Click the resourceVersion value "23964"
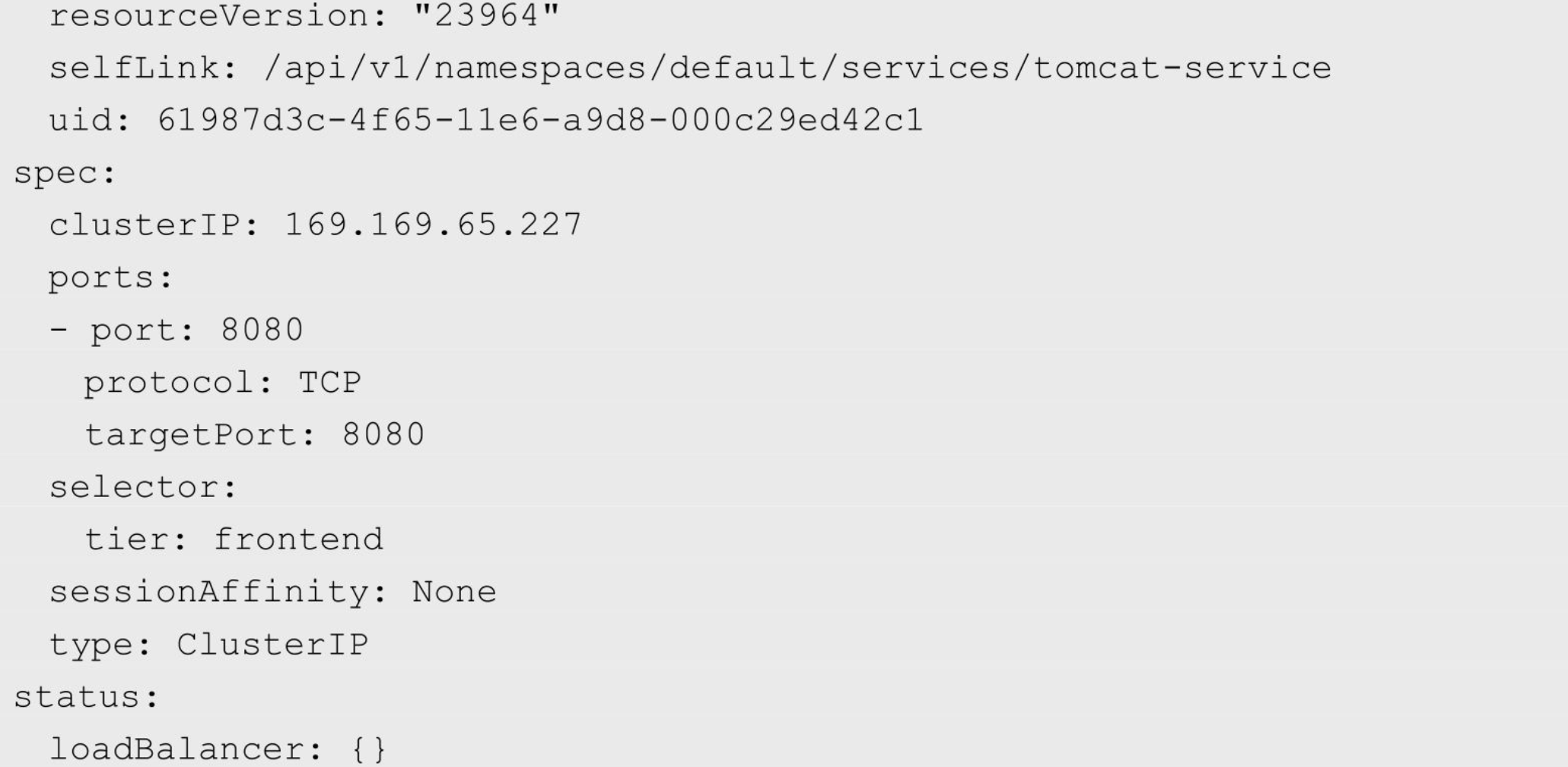This screenshot has height=767, width=1568. click(x=486, y=14)
